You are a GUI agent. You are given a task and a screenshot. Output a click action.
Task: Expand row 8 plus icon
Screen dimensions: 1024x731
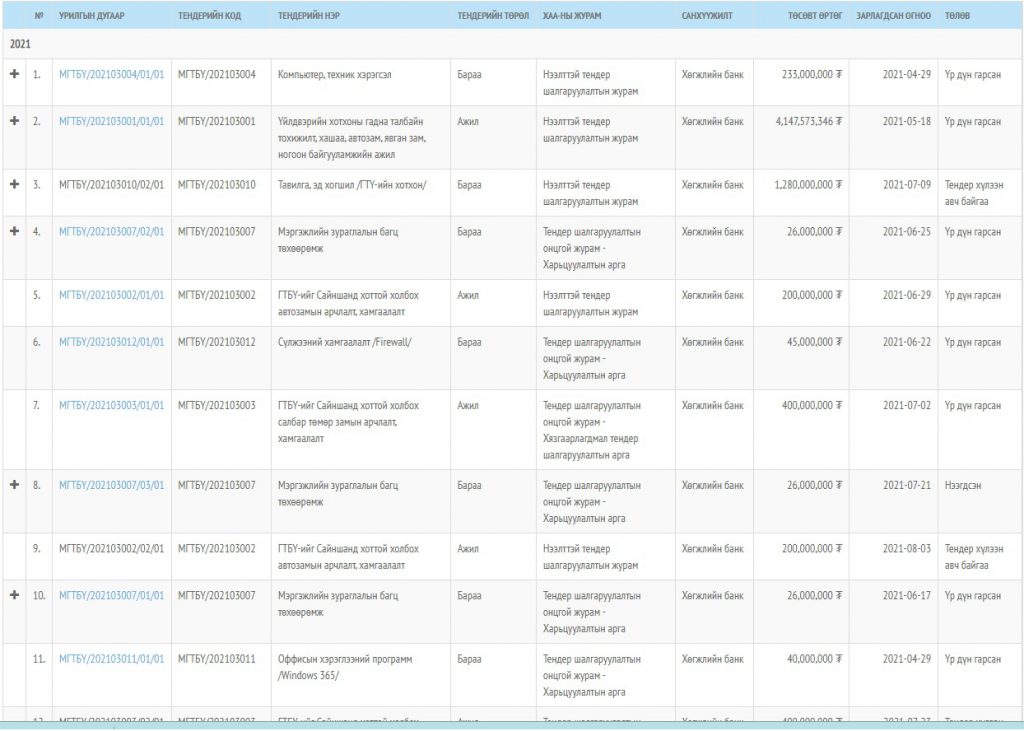point(14,485)
